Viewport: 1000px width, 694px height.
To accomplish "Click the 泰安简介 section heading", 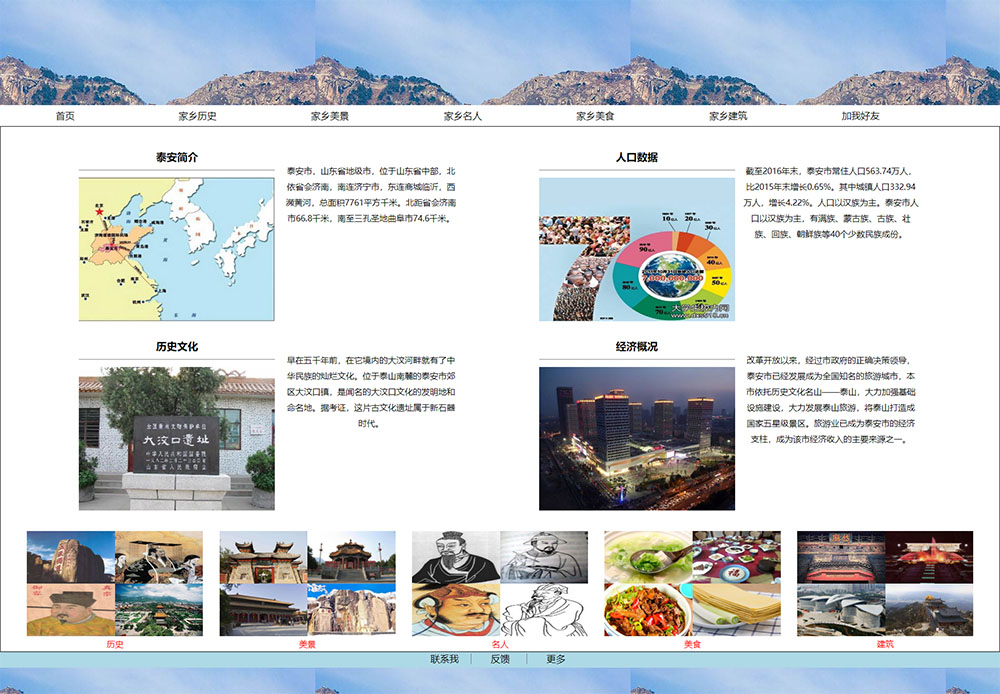I will tap(177, 157).
